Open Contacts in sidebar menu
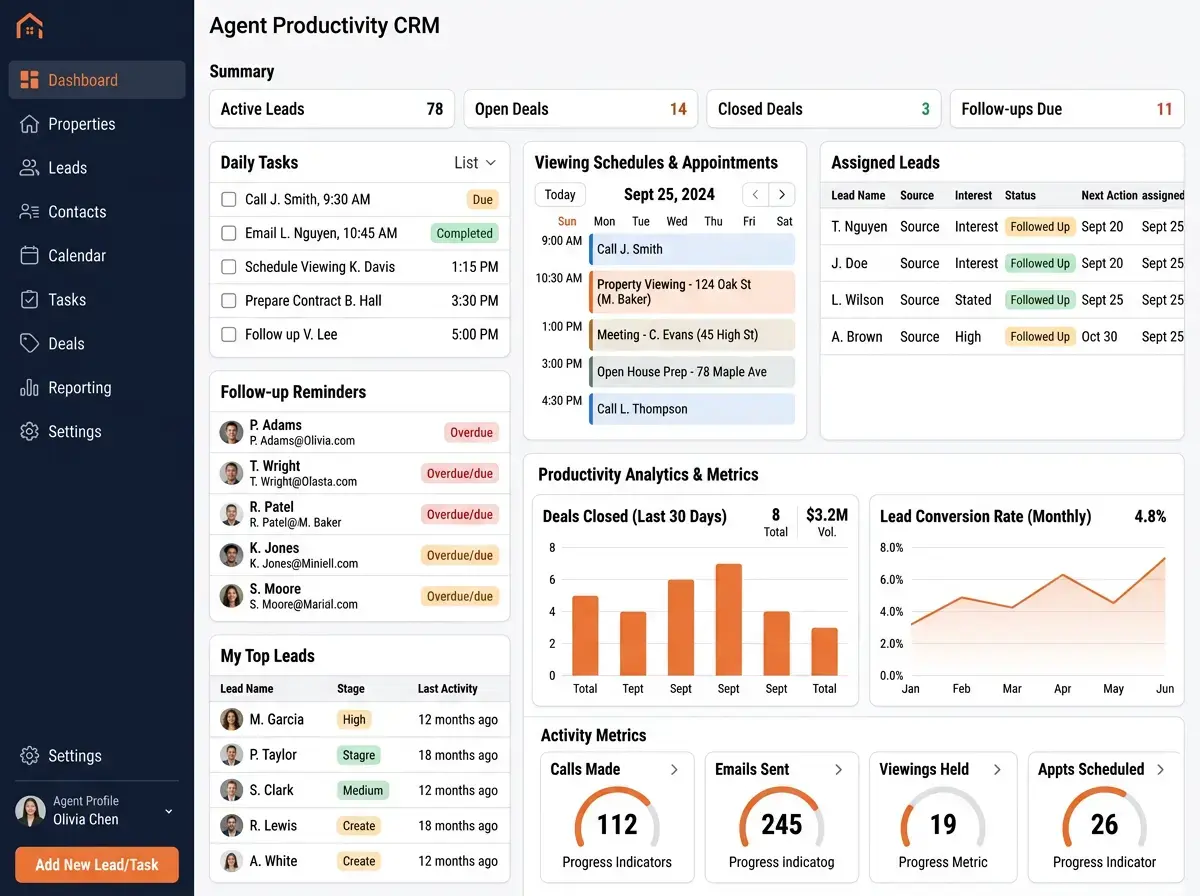The image size is (1200, 896). (97, 212)
